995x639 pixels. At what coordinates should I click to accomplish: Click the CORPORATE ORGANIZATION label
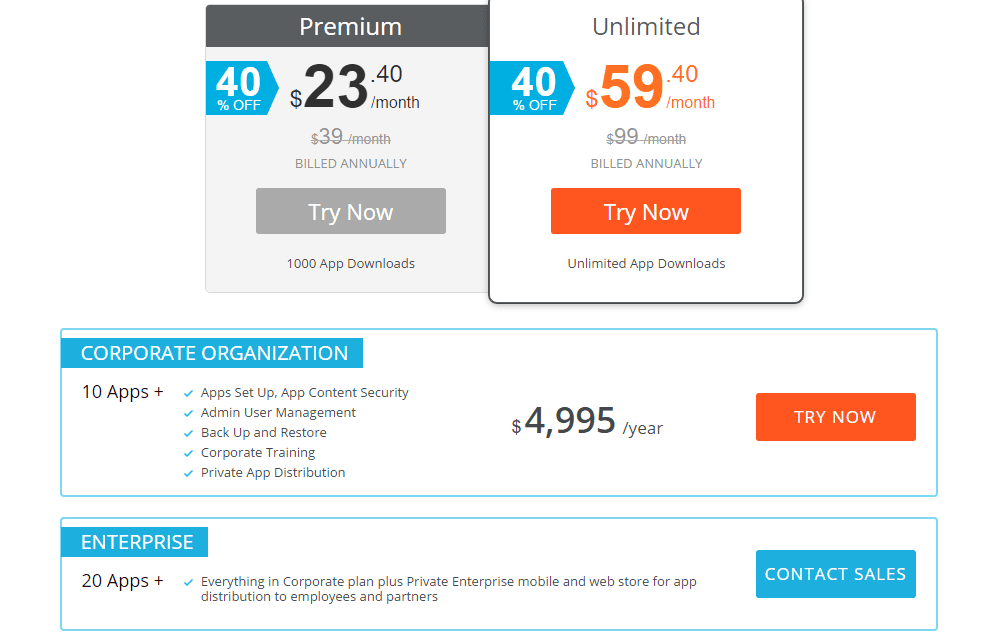point(212,353)
